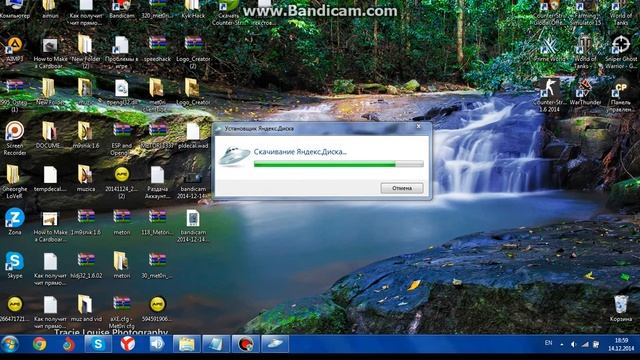The width and height of the screenshot is (640, 360).
Task: Select the 'ESP and Opengl' archive
Action: tap(122, 139)
